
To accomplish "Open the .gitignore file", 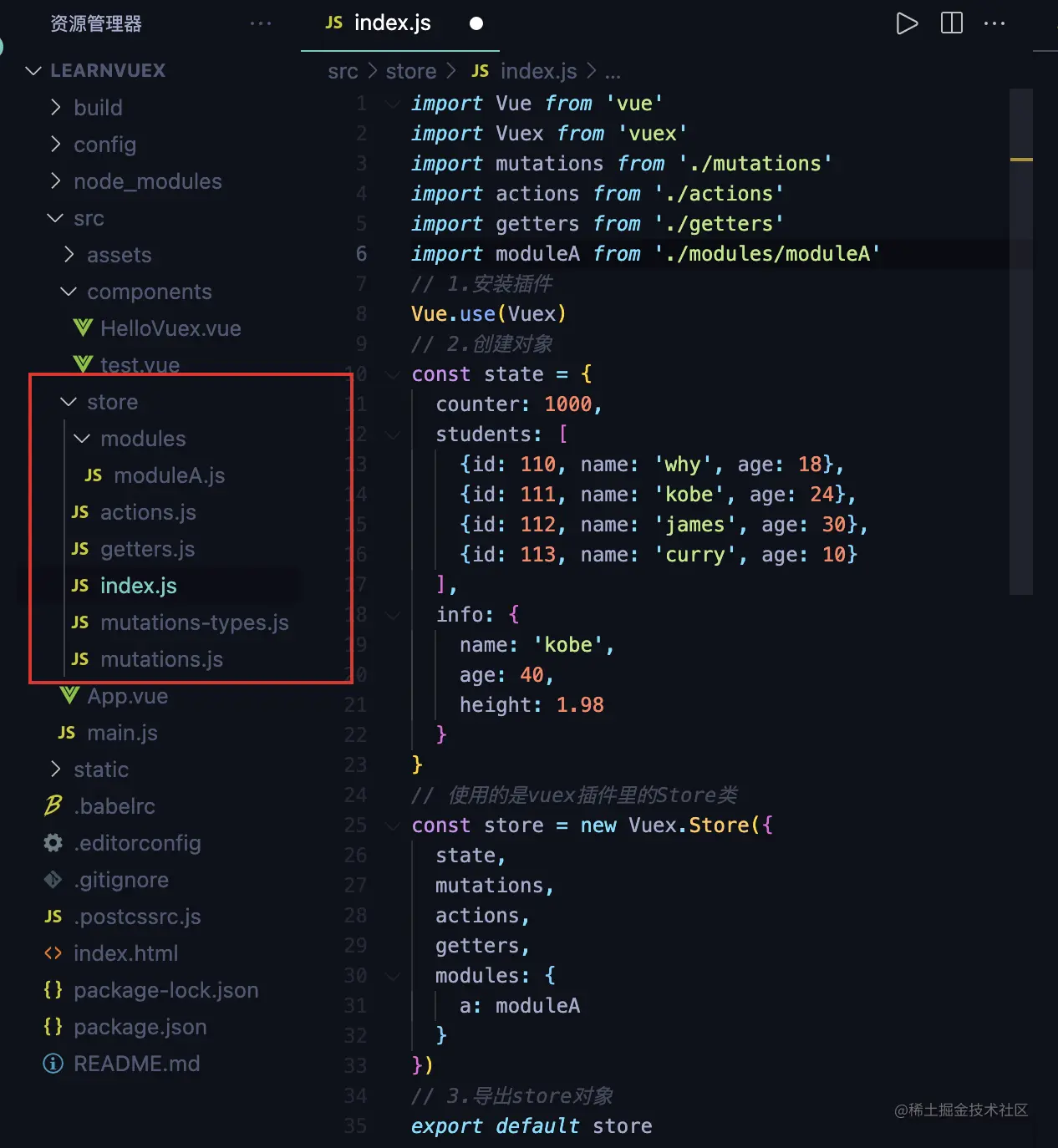I will (121, 880).
